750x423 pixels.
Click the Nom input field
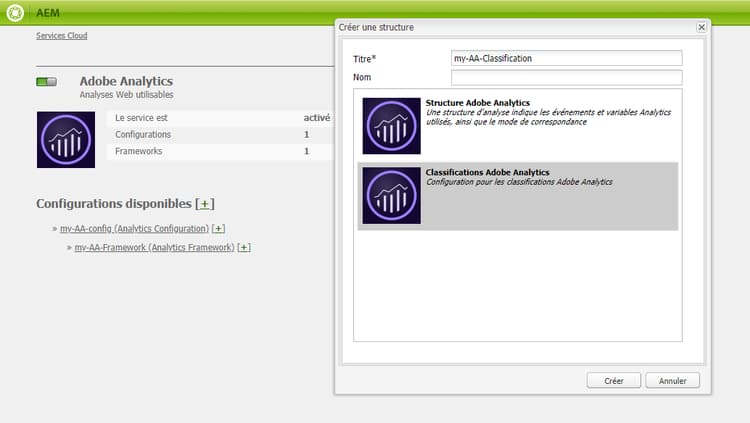566,78
